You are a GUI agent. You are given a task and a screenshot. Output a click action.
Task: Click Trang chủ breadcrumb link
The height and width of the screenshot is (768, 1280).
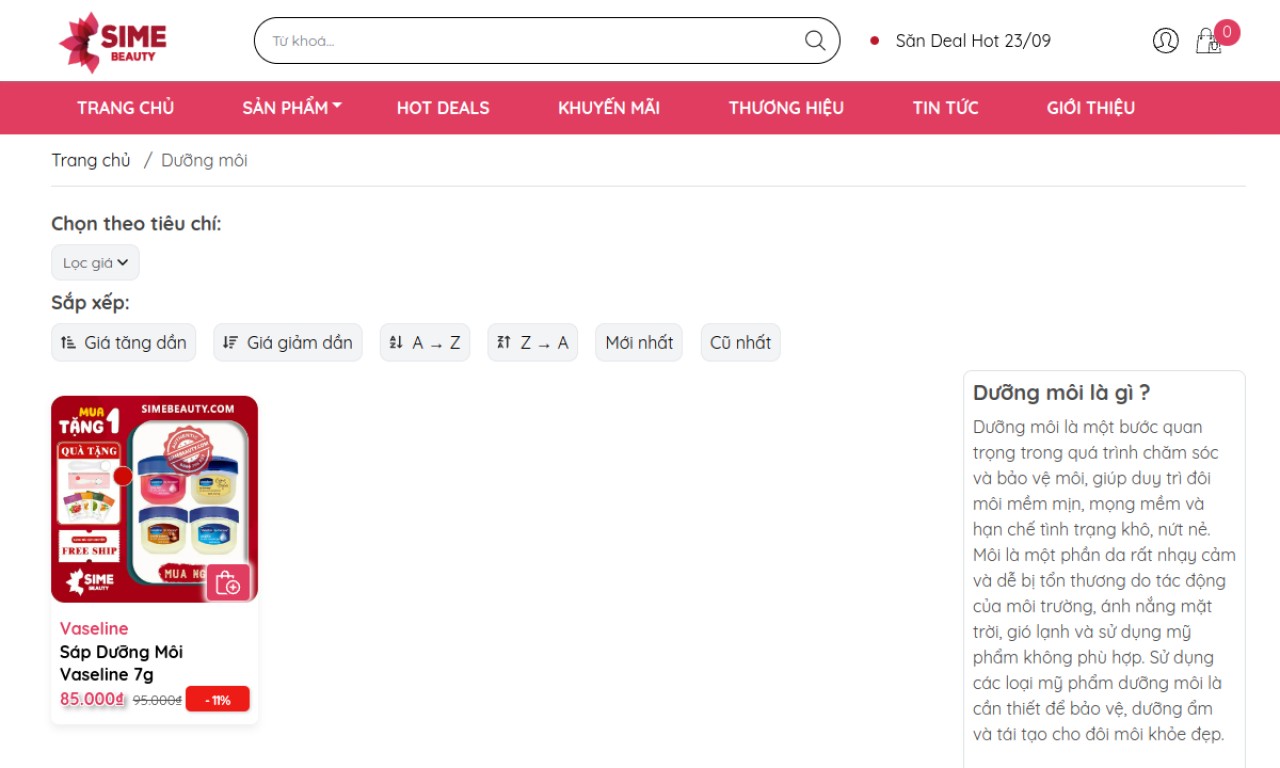point(91,160)
